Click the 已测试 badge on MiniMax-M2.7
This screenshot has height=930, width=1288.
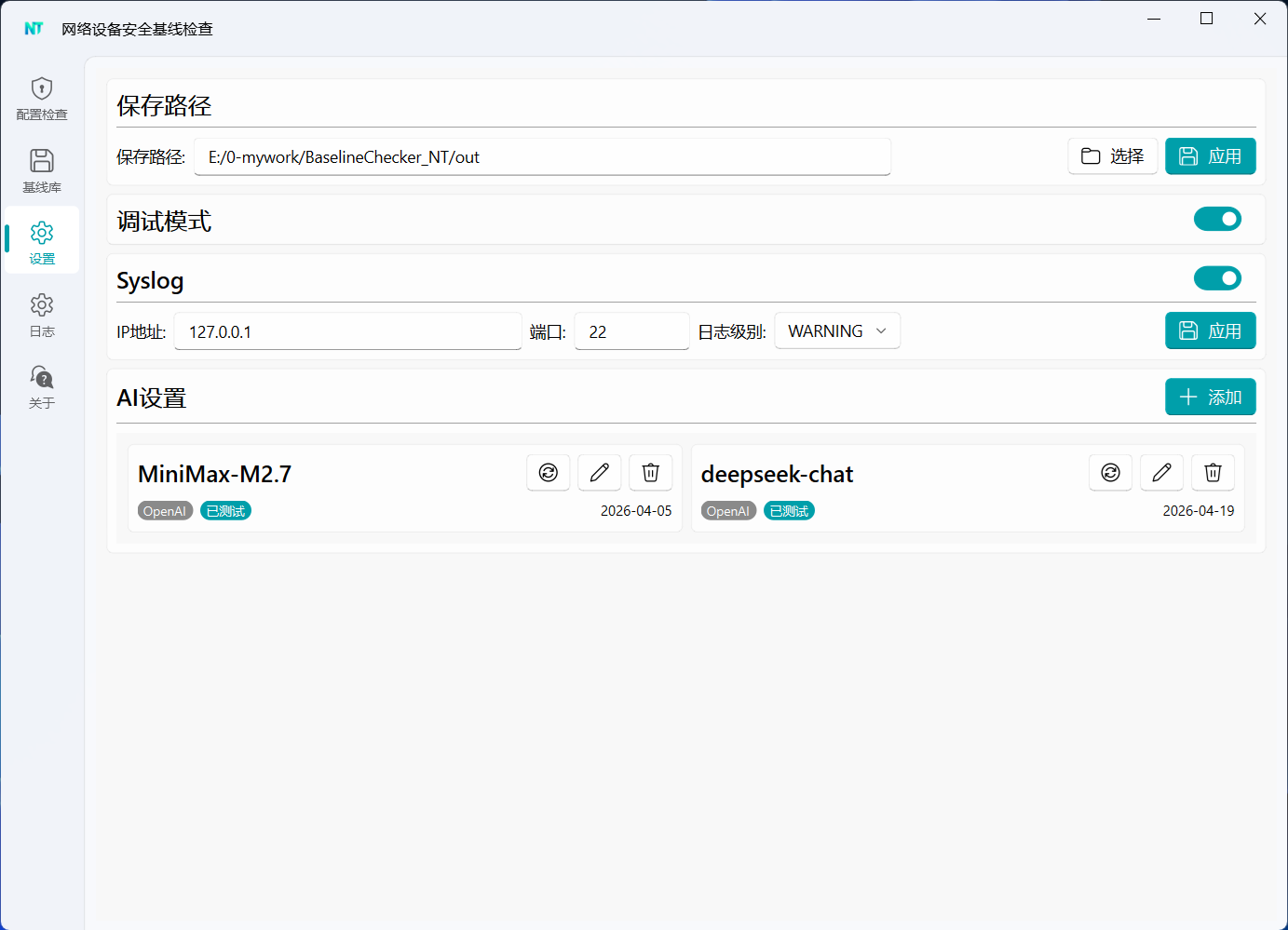pos(225,511)
